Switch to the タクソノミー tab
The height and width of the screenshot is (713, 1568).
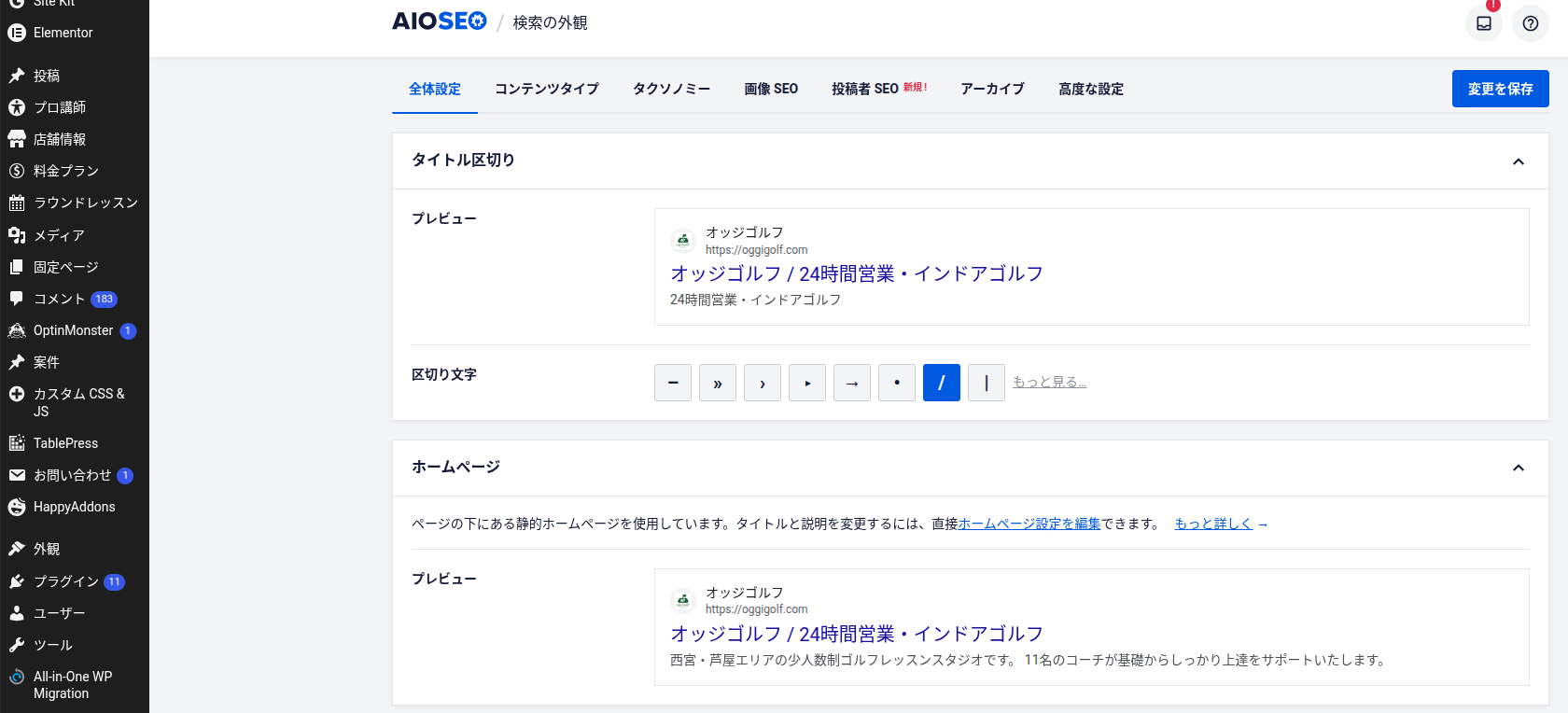pos(672,89)
